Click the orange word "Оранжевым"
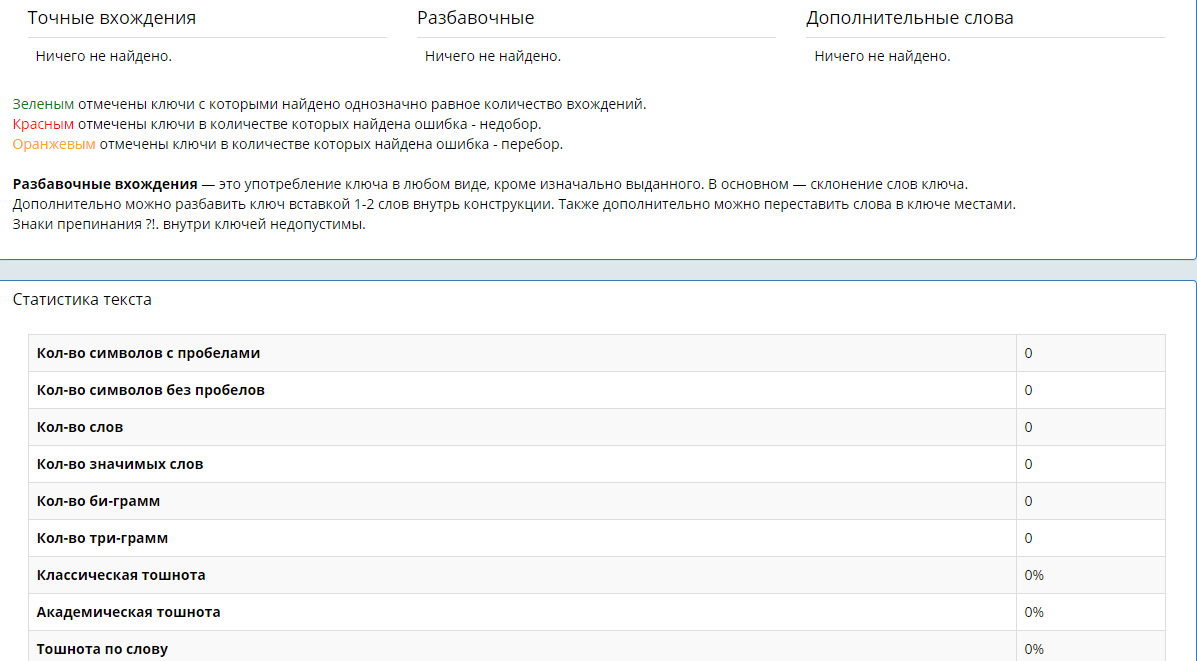The image size is (1197, 661). [53, 144]
